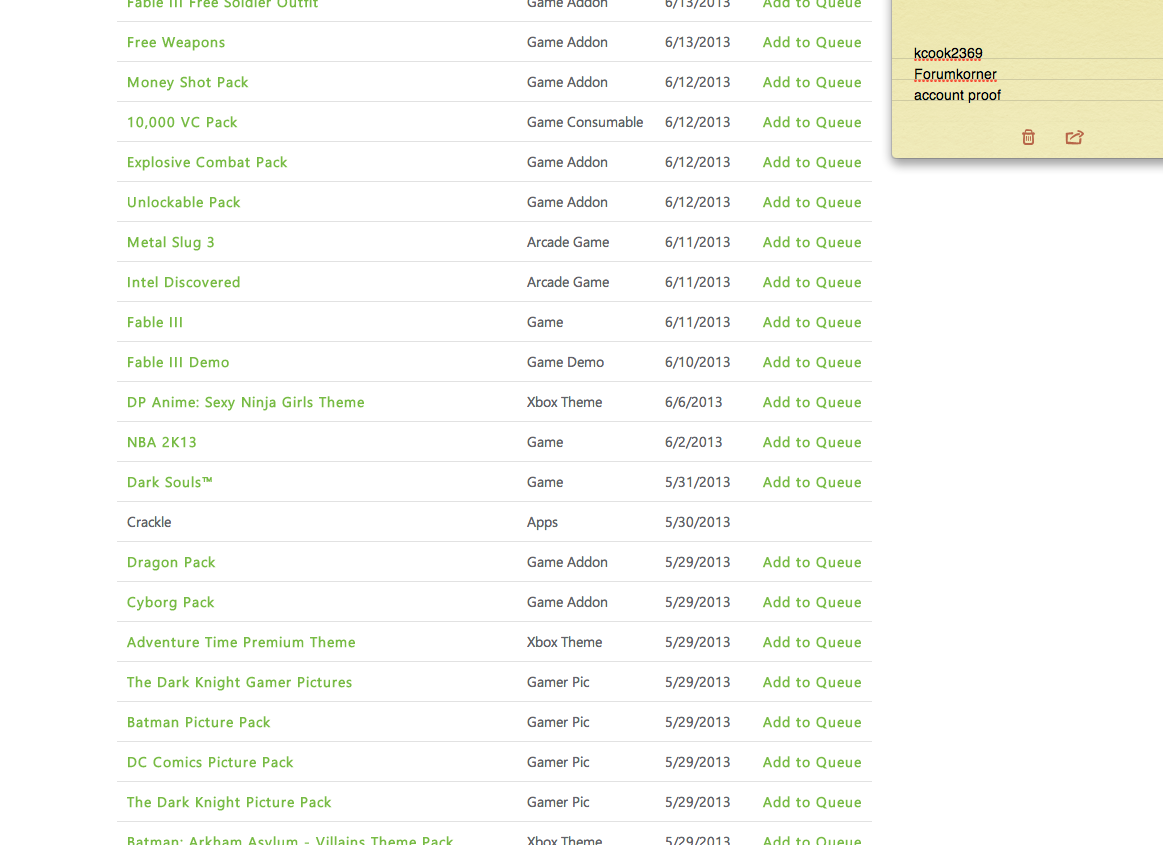The image size is (1163, 845).
Task: Open the Free Weapons item
Action: pyautogui.click(x=176, y=42)
